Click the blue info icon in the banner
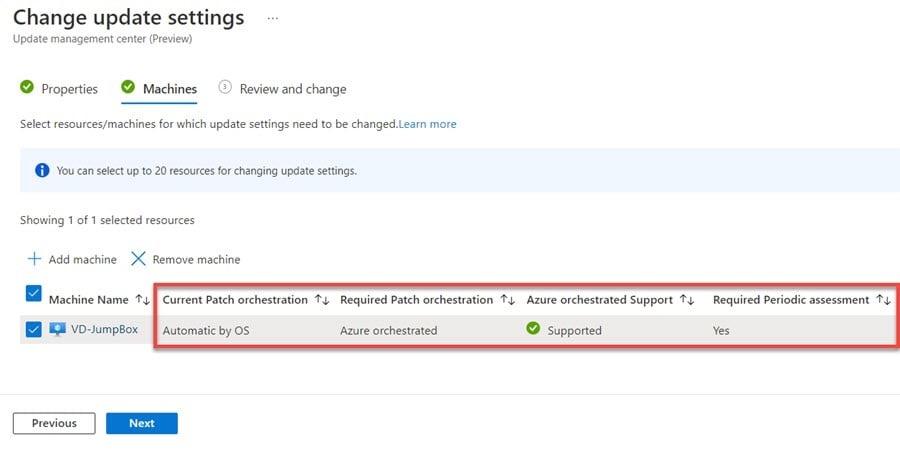900x450 pixels. pyautogui.click(x=42, y=170)
